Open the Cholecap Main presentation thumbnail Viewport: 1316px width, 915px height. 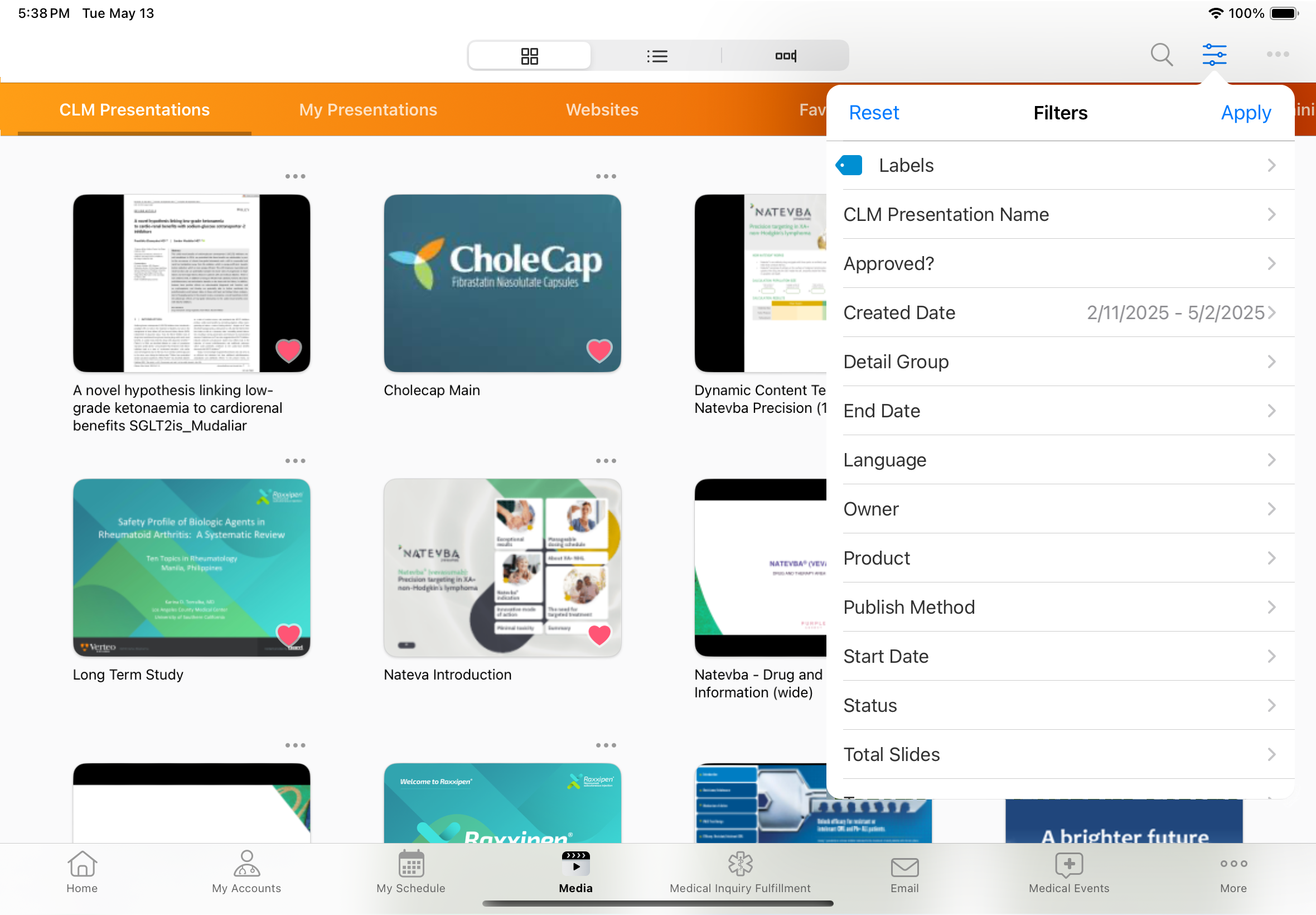(x=502, y=283)
